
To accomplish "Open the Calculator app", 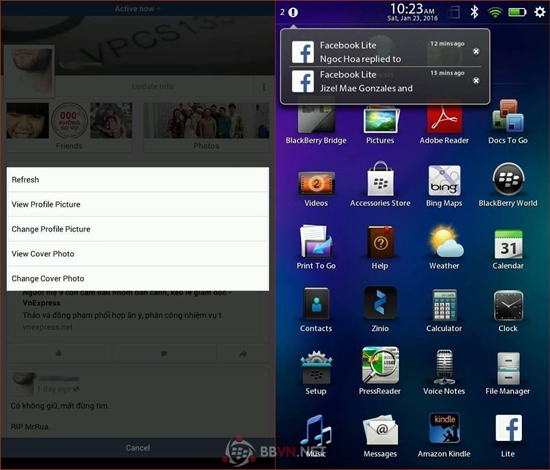I will pos(444,310).
